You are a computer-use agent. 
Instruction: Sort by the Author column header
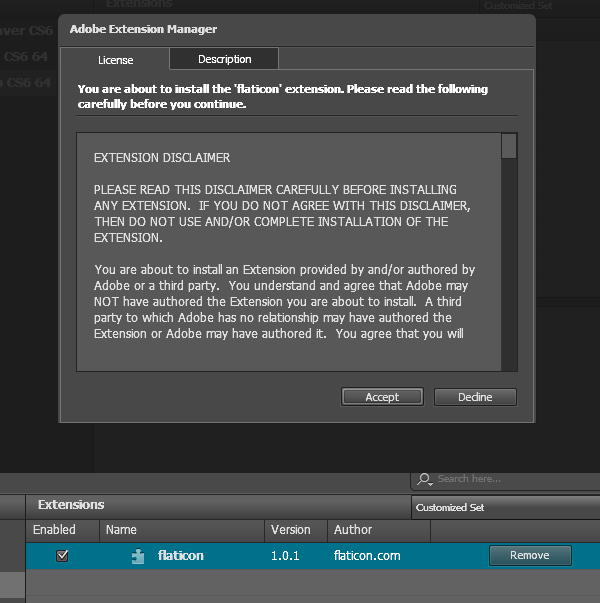pyautogui.click(x=379, y=530)
